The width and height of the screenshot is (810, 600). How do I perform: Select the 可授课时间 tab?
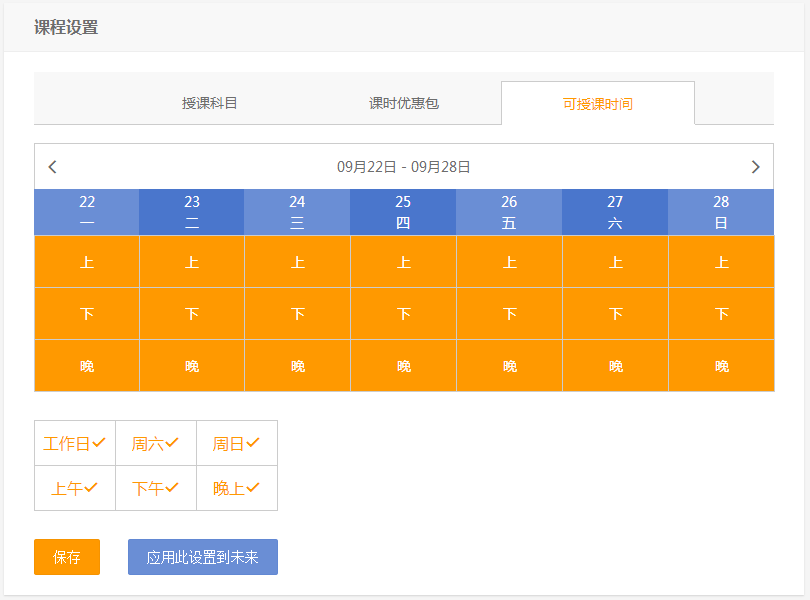(x=597, y=103)
